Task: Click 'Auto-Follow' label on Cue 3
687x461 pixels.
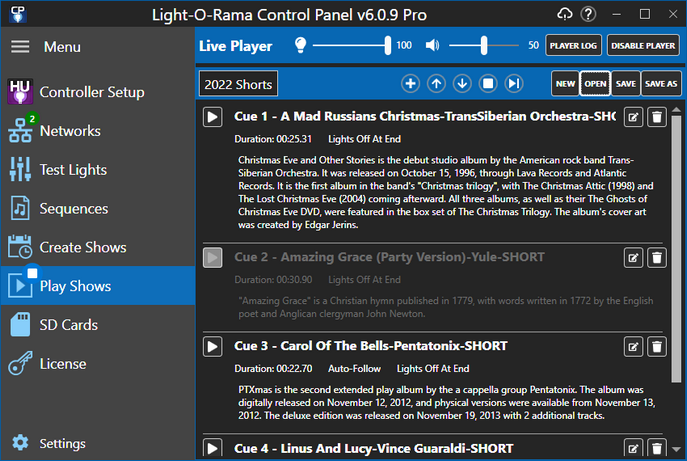Action: 354,369
